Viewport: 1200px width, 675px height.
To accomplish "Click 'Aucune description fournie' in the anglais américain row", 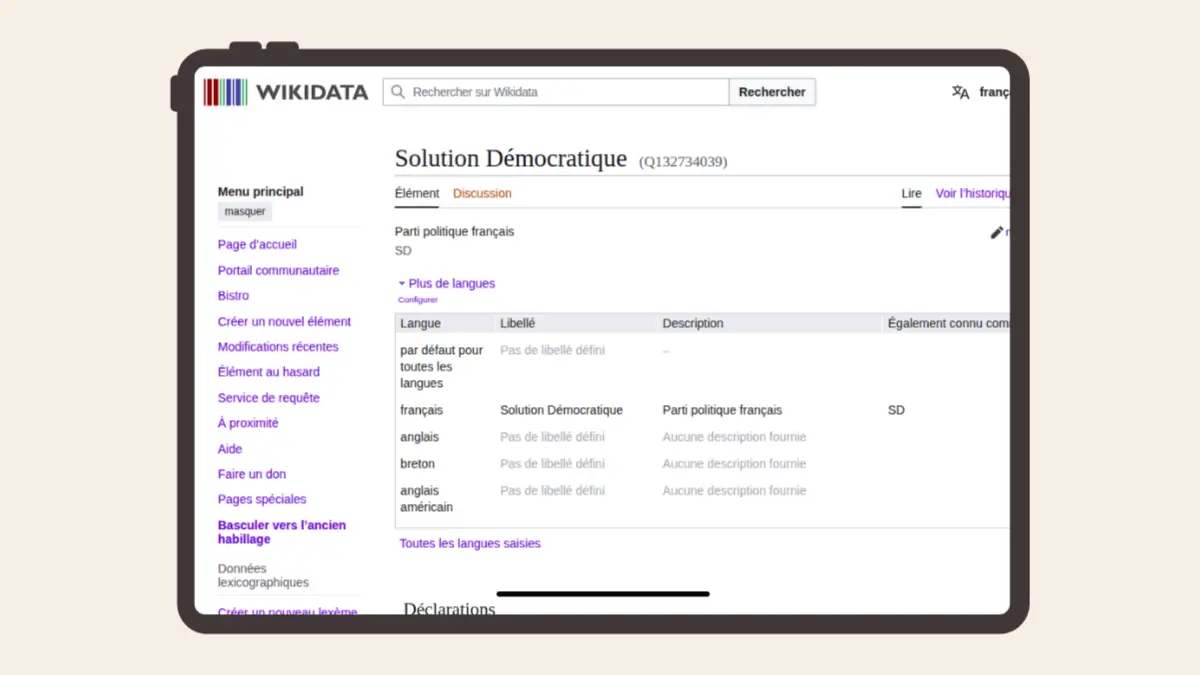I will click(x=734, y=491).
